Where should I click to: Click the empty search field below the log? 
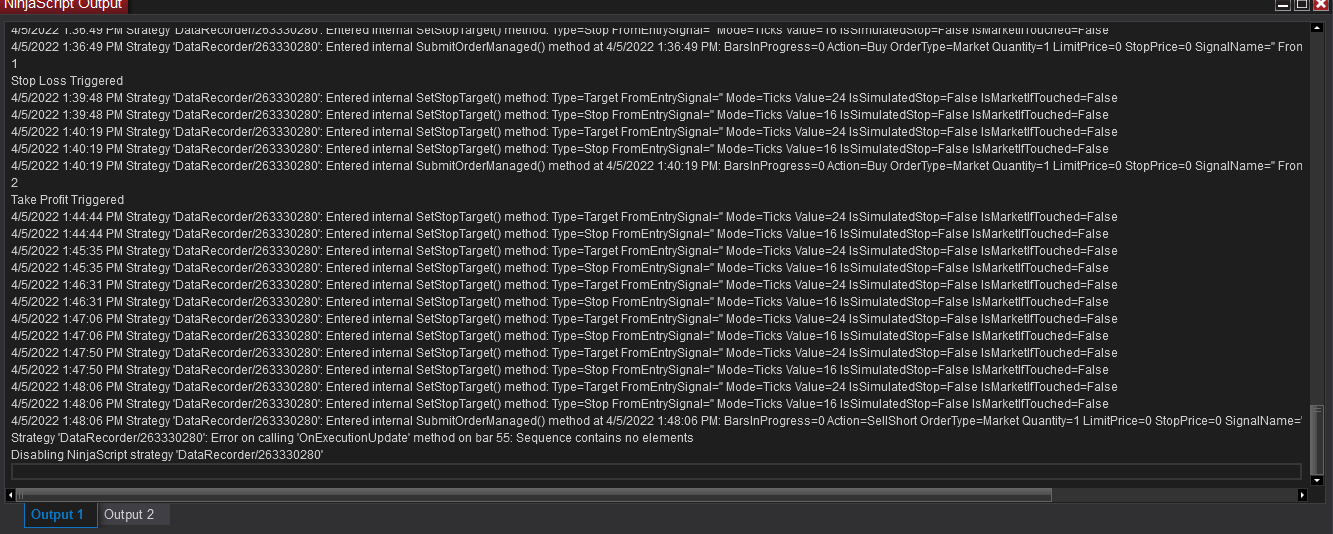coord(656,471)
